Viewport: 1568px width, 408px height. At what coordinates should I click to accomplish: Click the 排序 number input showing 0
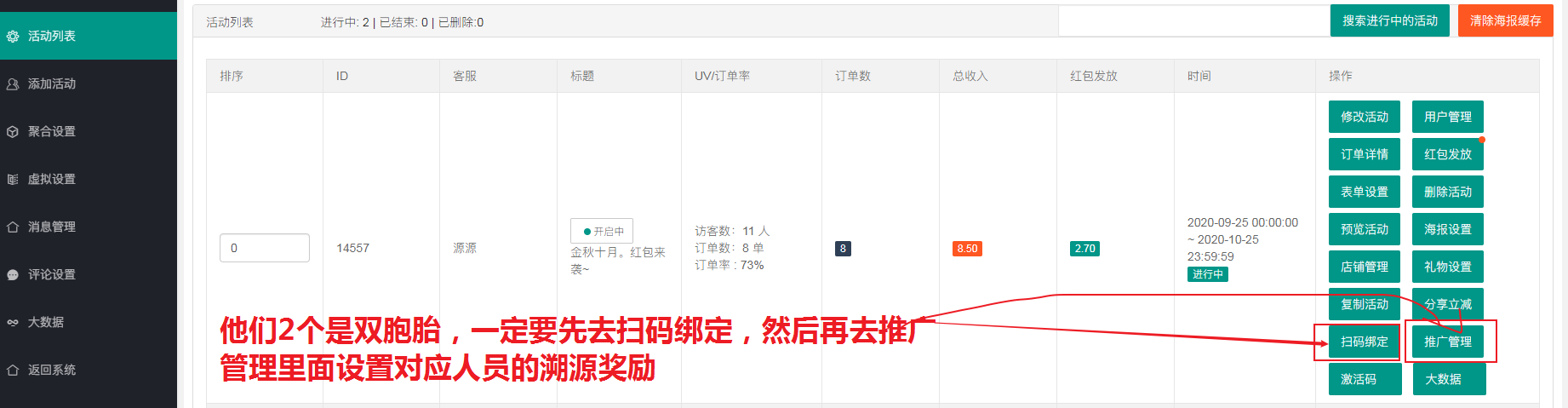point(265,248)
